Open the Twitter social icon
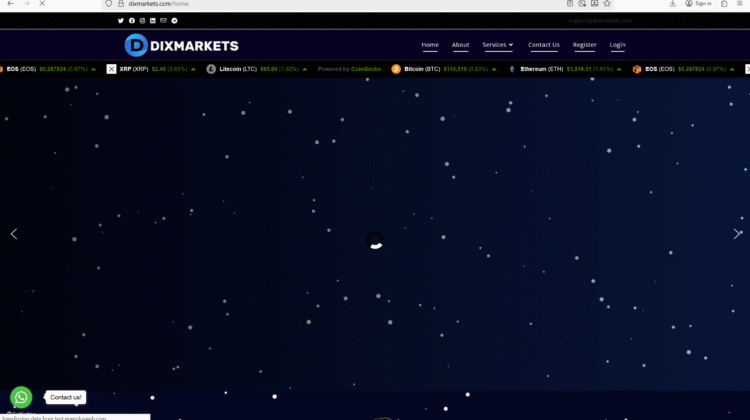Image resolution: width=750 pixels, height=420 pixels. pos(121,20)
